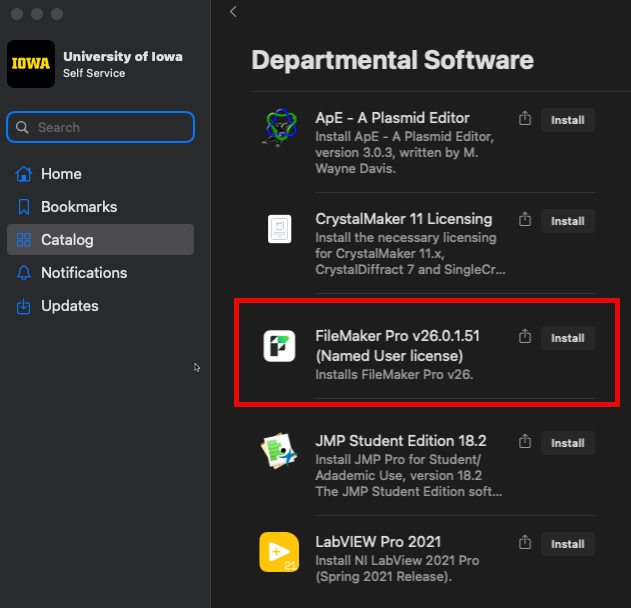This screenshot has width=631, height=608.
Task: Click the Home house icon
Action: click(23, 174)
